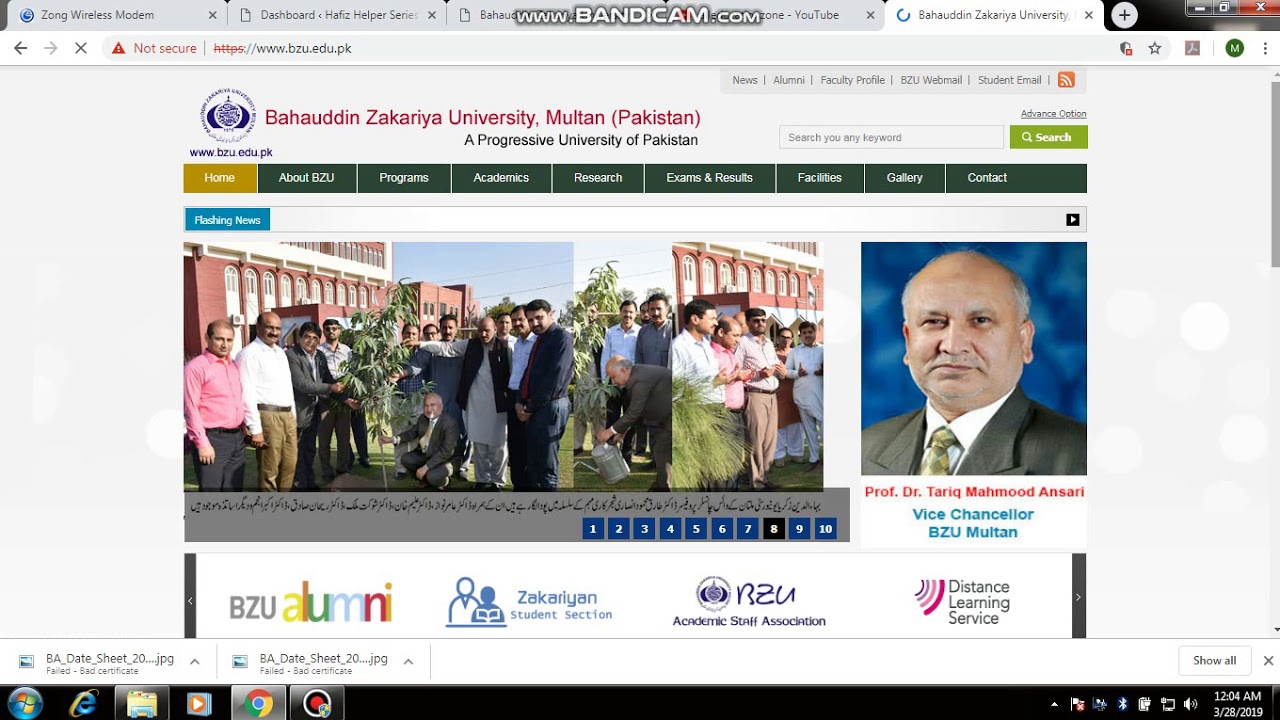This screenshot has width=1280, height=720.
Task: Open Advance Option link
Action: [x=1054, y=114]
